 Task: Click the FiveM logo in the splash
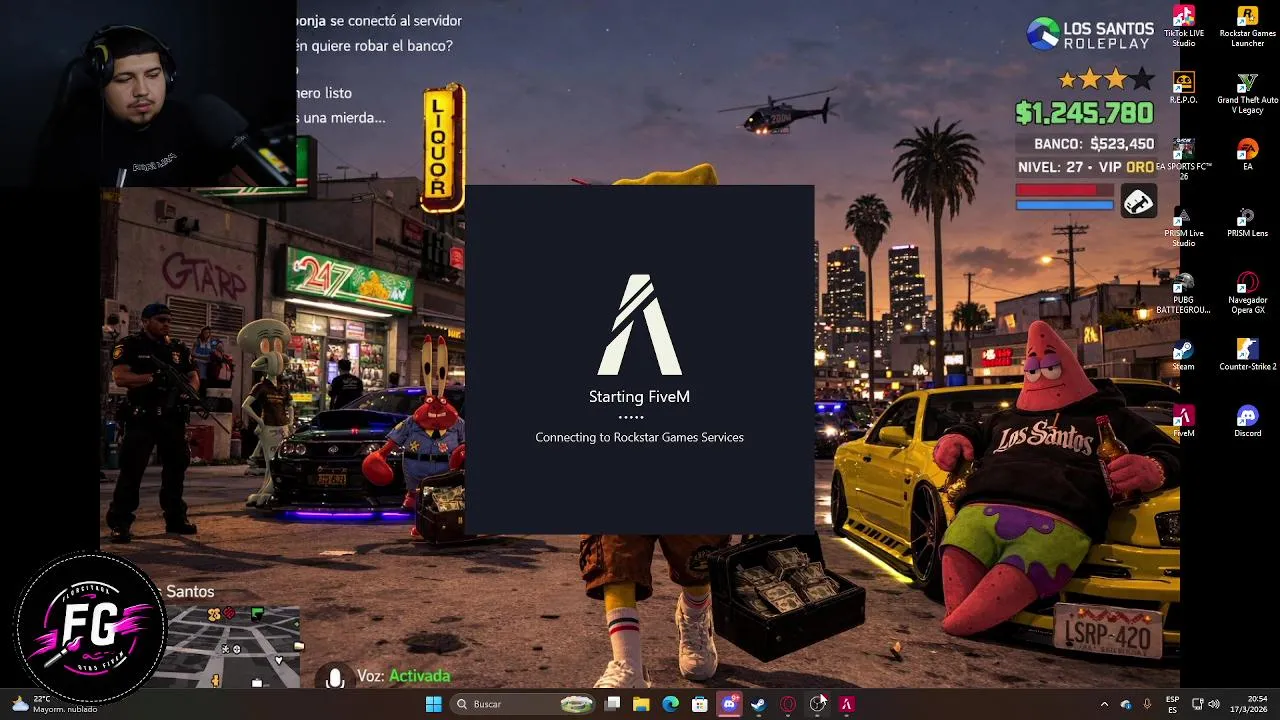(x=639, y=324)
